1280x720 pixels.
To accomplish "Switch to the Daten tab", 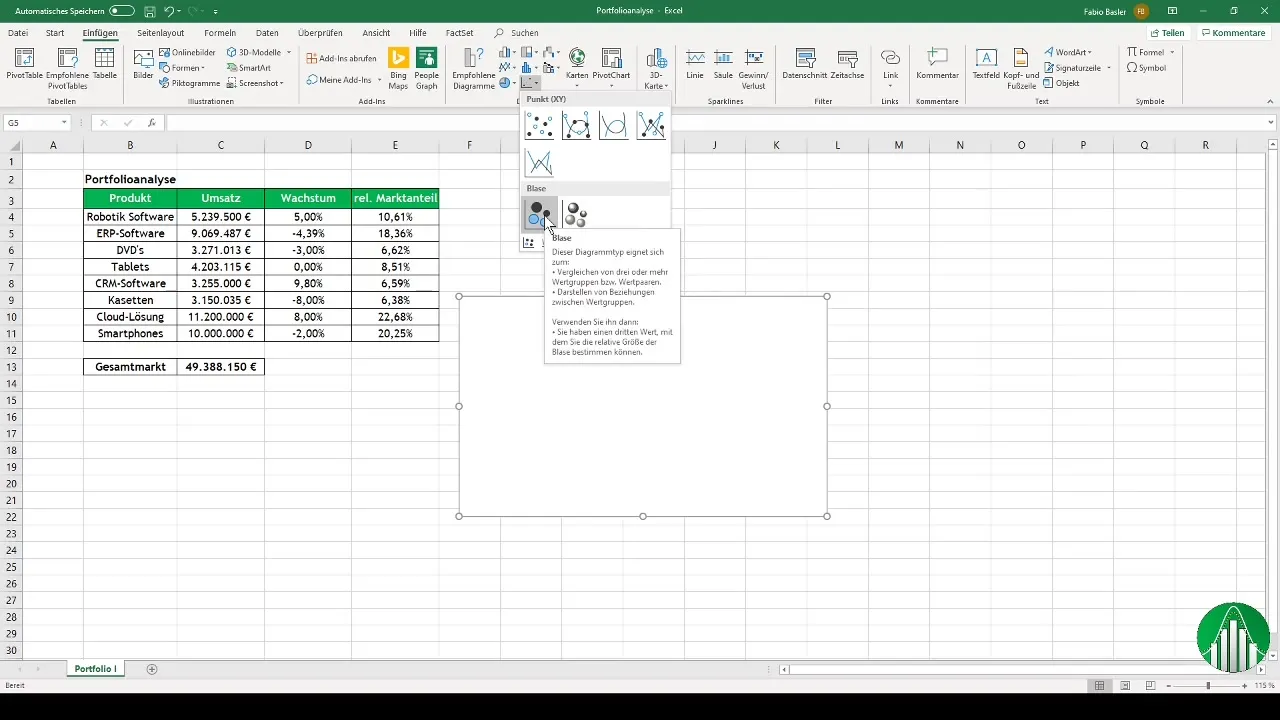I will (x=267, y=33).
